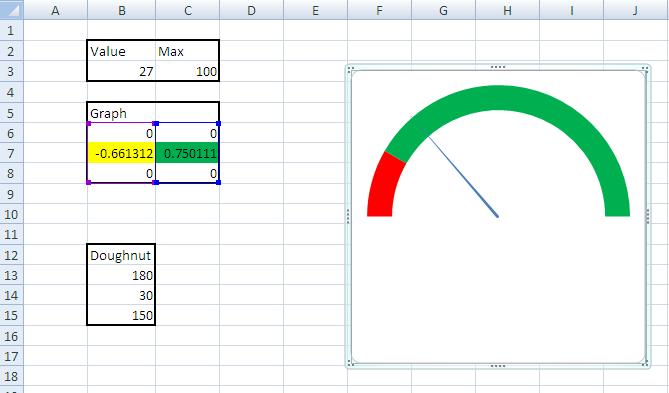Select column A header
The image size is (669, 393).
[x=55, y=9]
